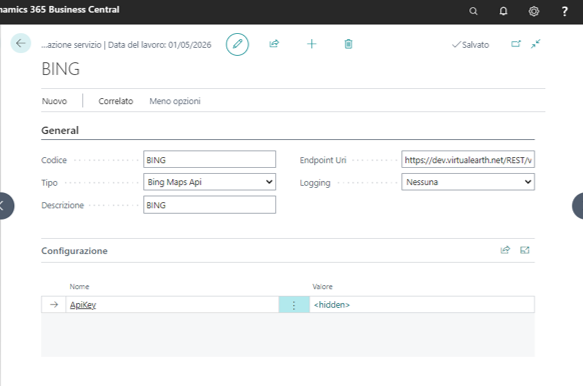The width and height of the screenshot is (583, 386).
Task: Expand the Configurazione part icon
Action: (x=525, y=250)
